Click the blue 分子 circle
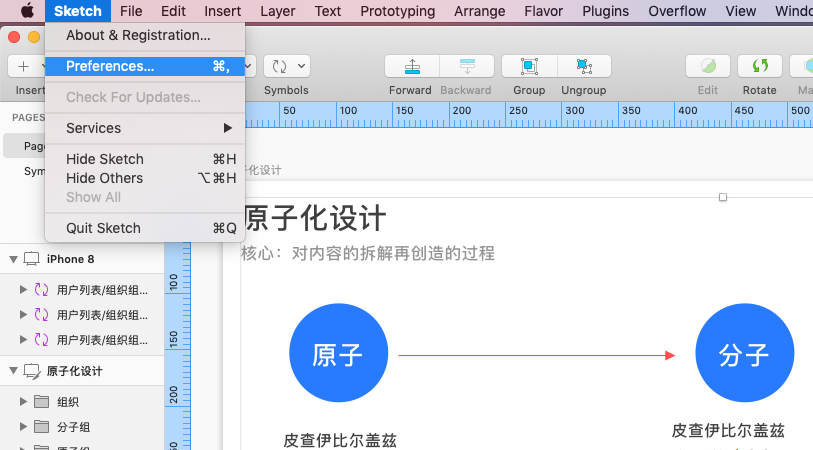 [x=745, y=353]
